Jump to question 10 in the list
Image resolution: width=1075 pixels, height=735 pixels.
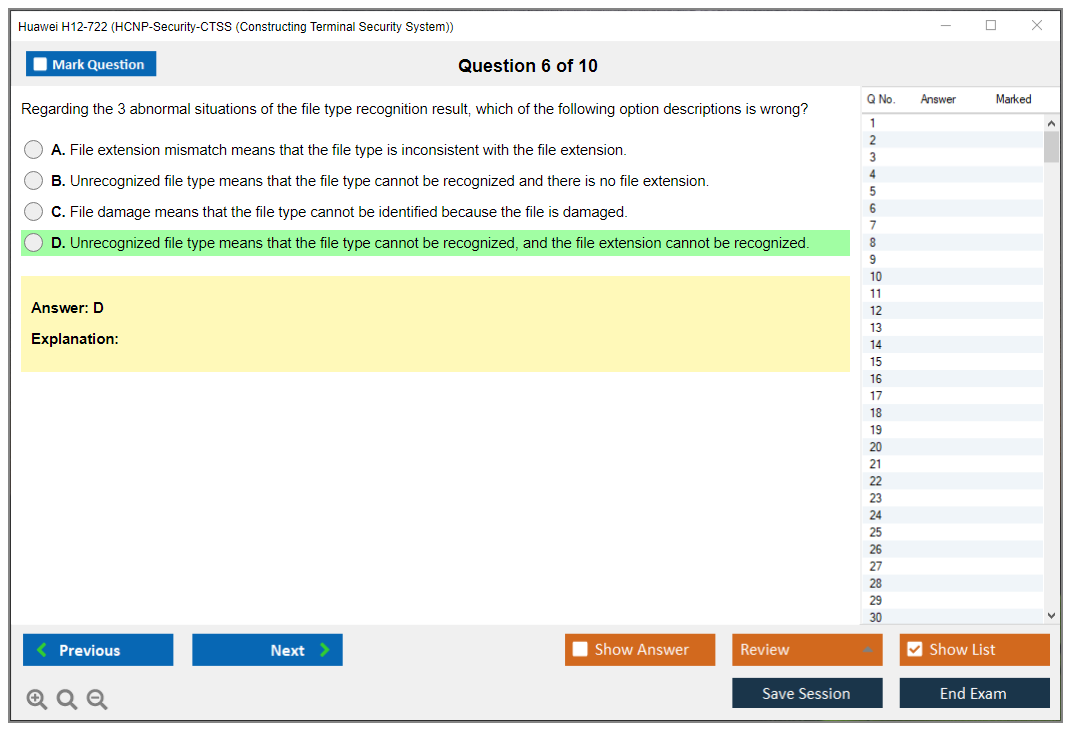click(x=876, y=277)
